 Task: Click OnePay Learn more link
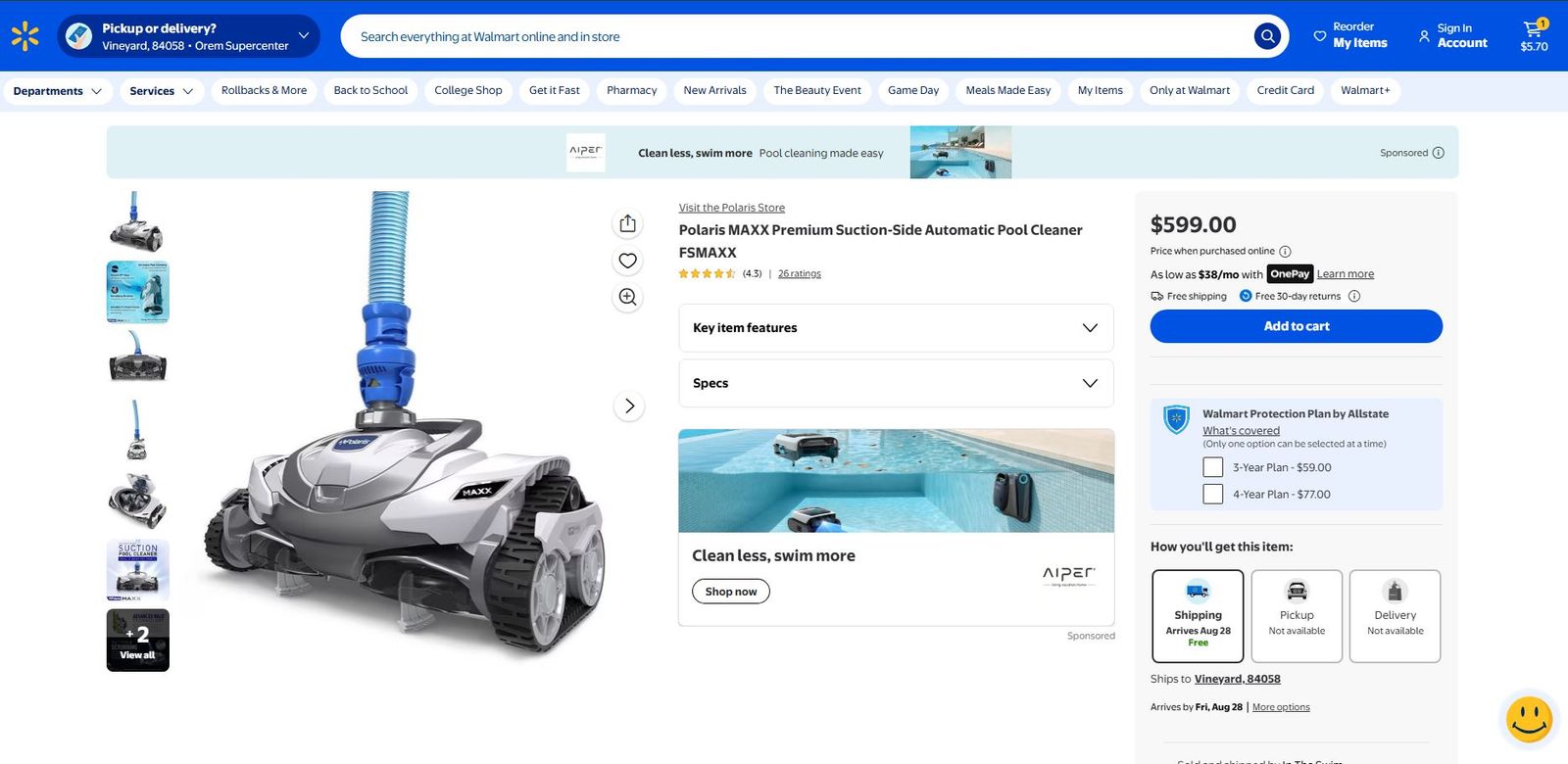(1346, 274)
